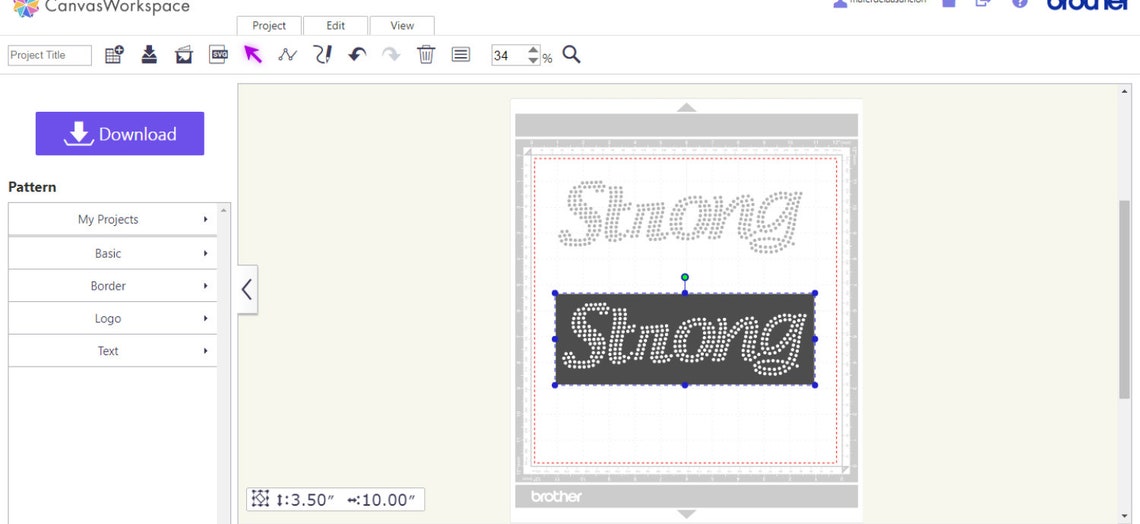The height and width of the screenshot is (524, 1140).
Task: Click the Download button
Action: 120,134
